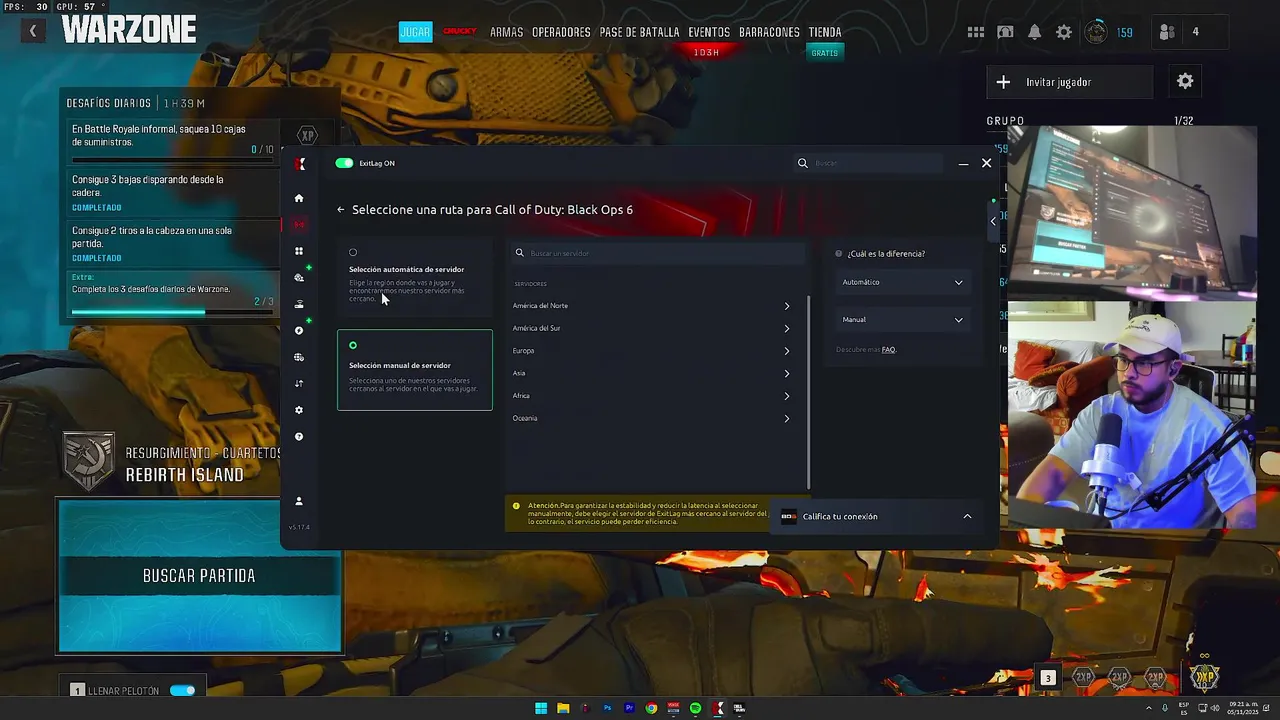Expand the Califica tu conexión panel
Screen dimensions: 1280x720
point(875,516)
